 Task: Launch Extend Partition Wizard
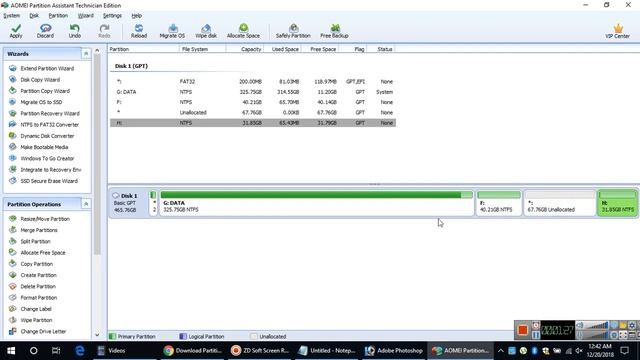coord(47,68)
